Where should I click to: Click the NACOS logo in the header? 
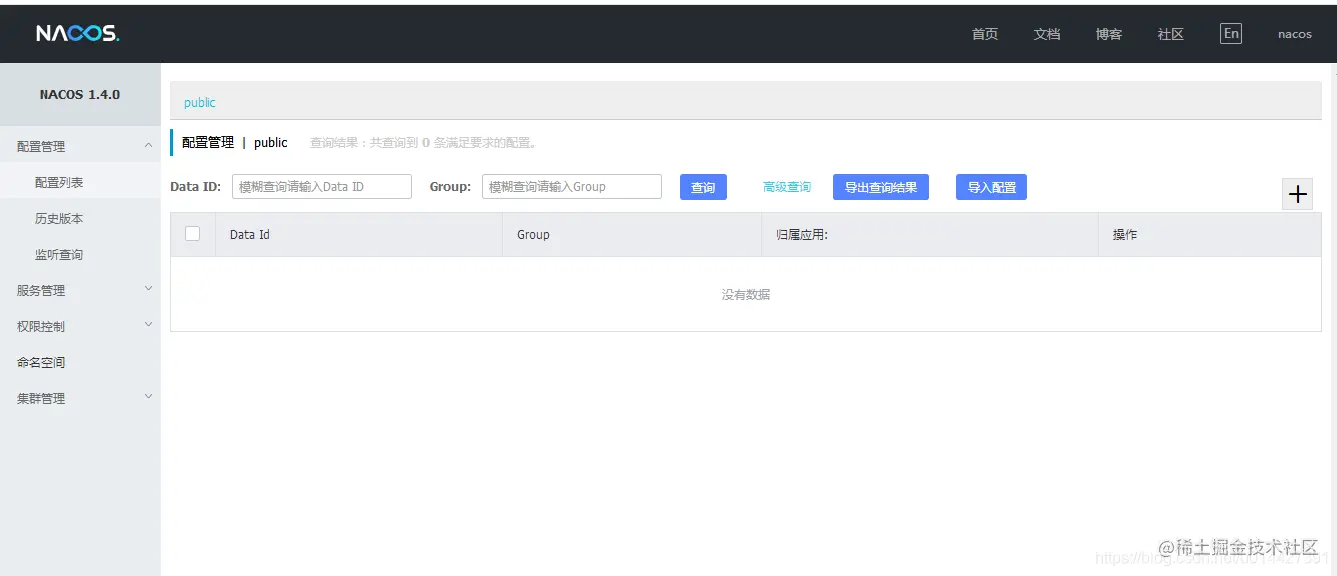click(78, 34)
